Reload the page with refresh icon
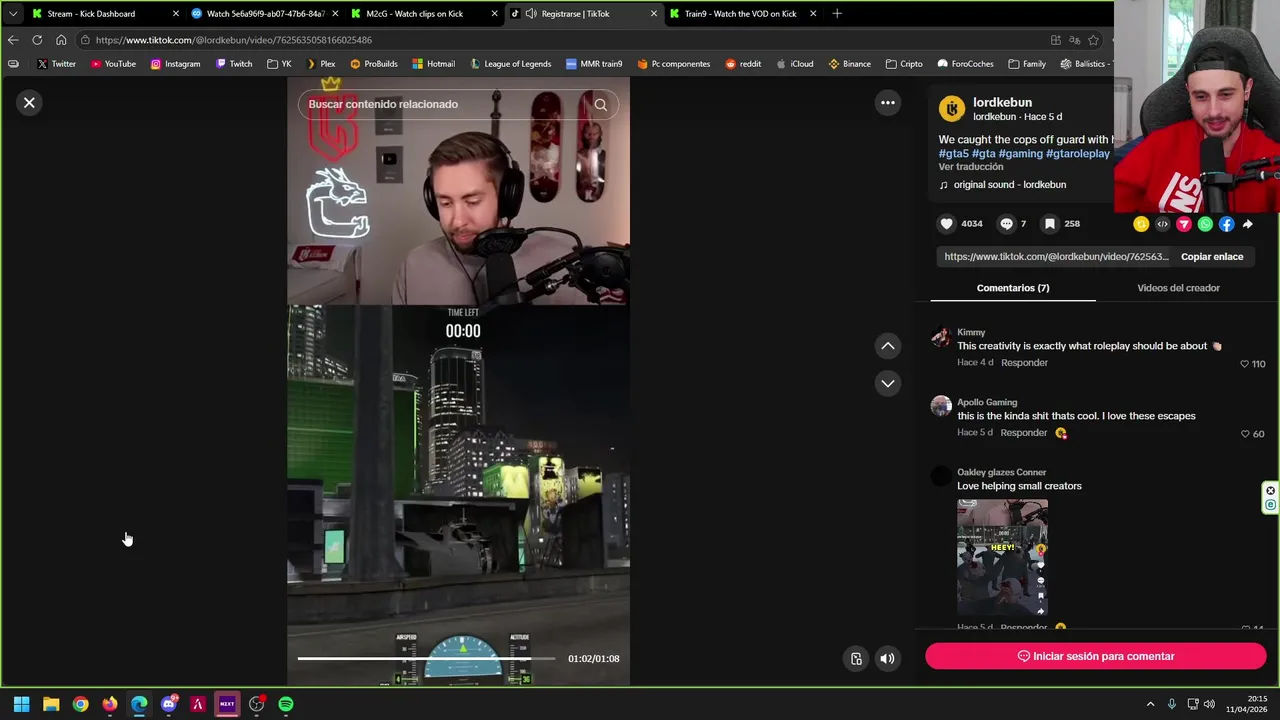Screen dimensions: 1280x720 [x=37, y=40]
